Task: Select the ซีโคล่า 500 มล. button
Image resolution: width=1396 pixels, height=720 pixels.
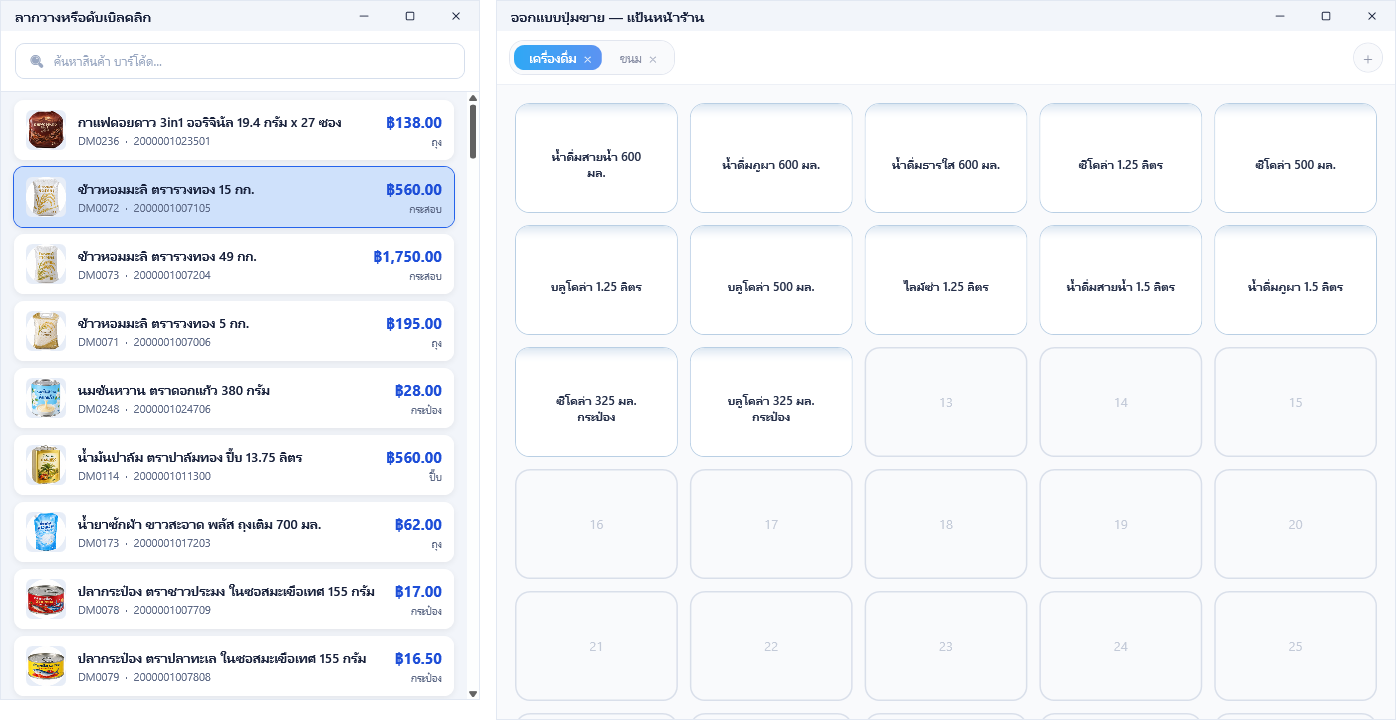Action: tap(1295, 158)
